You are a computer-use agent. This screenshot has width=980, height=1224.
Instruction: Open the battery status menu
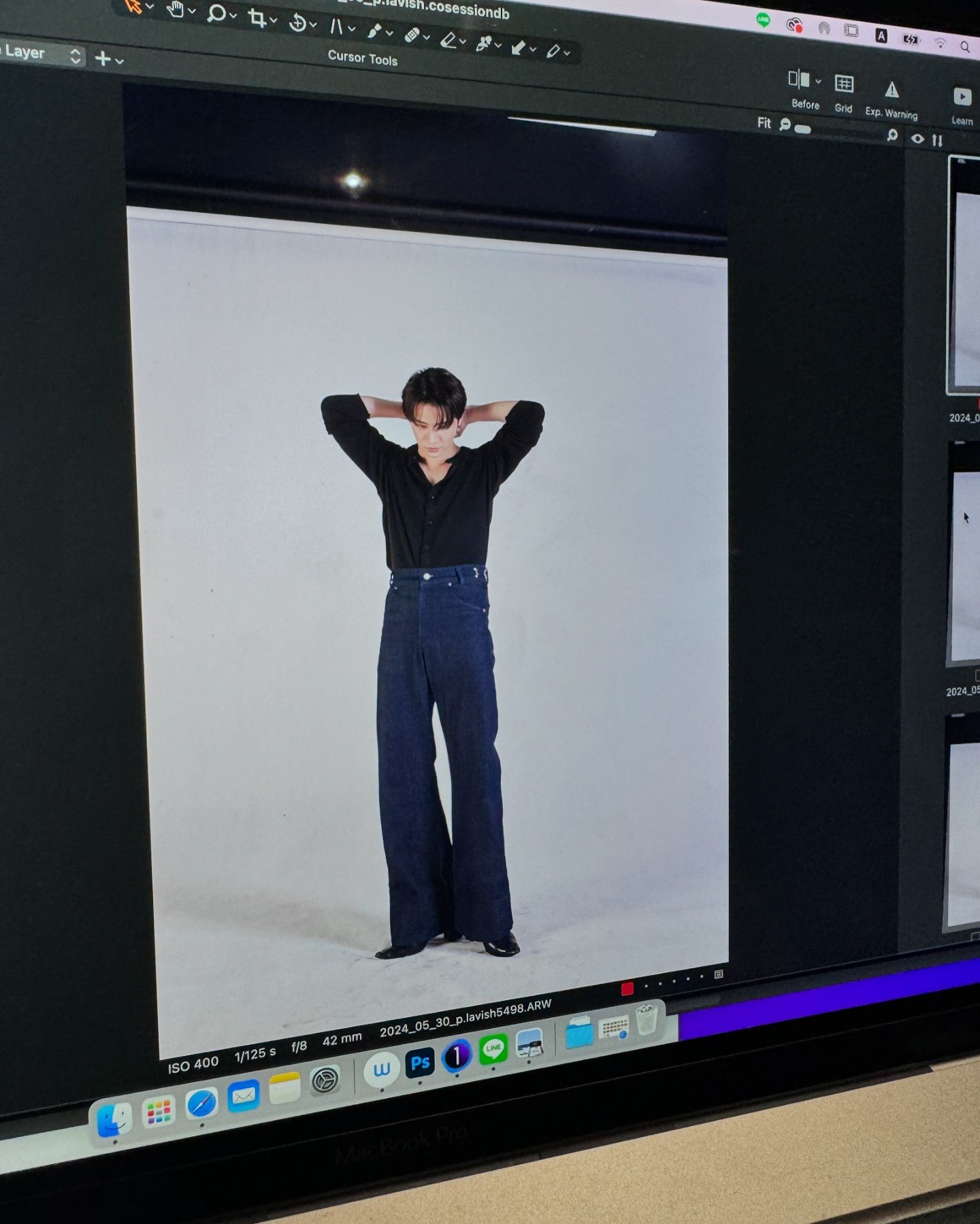click(911, 39)
